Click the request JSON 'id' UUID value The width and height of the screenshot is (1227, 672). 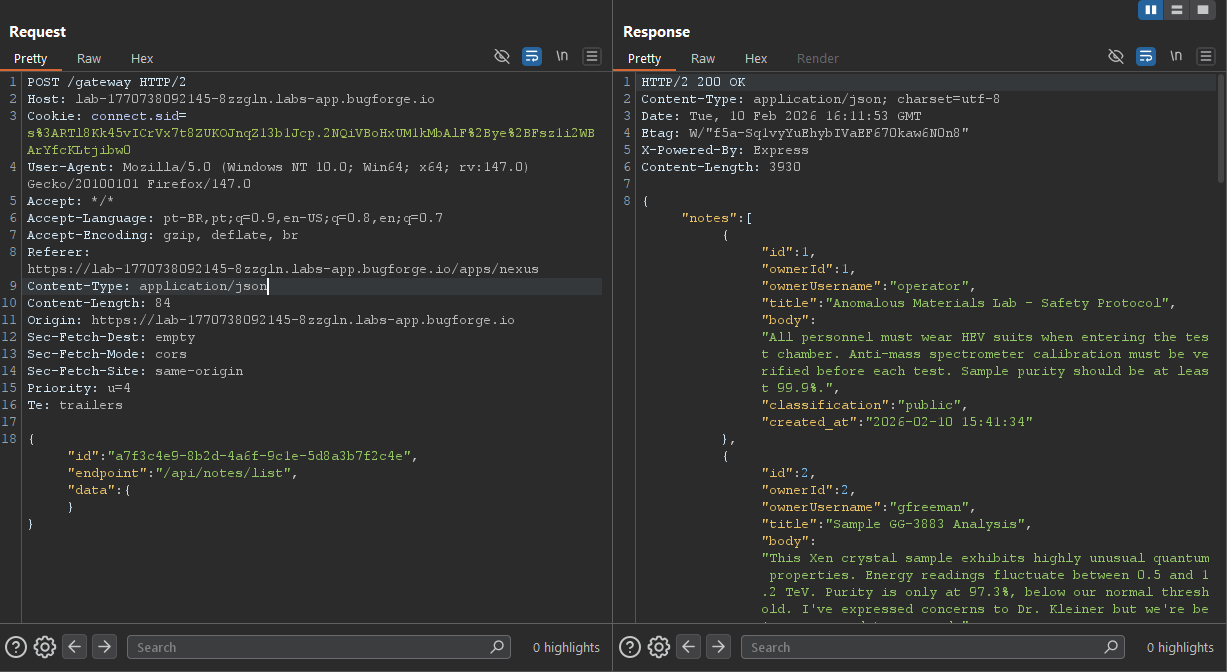pos(258,456)
